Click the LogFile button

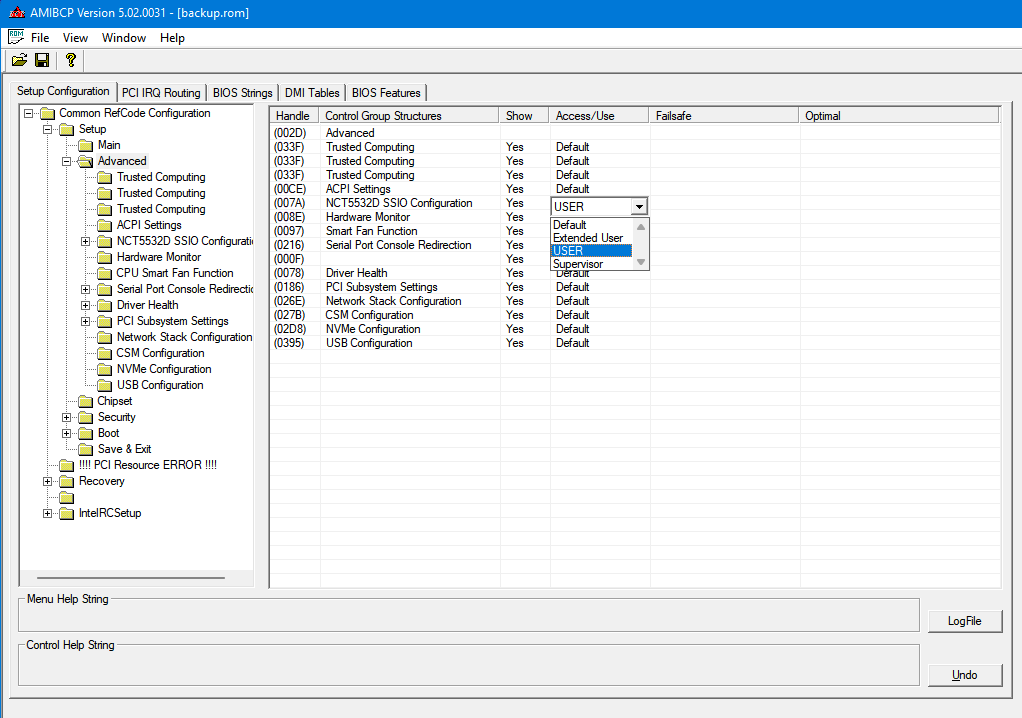[x=965, y=621]
